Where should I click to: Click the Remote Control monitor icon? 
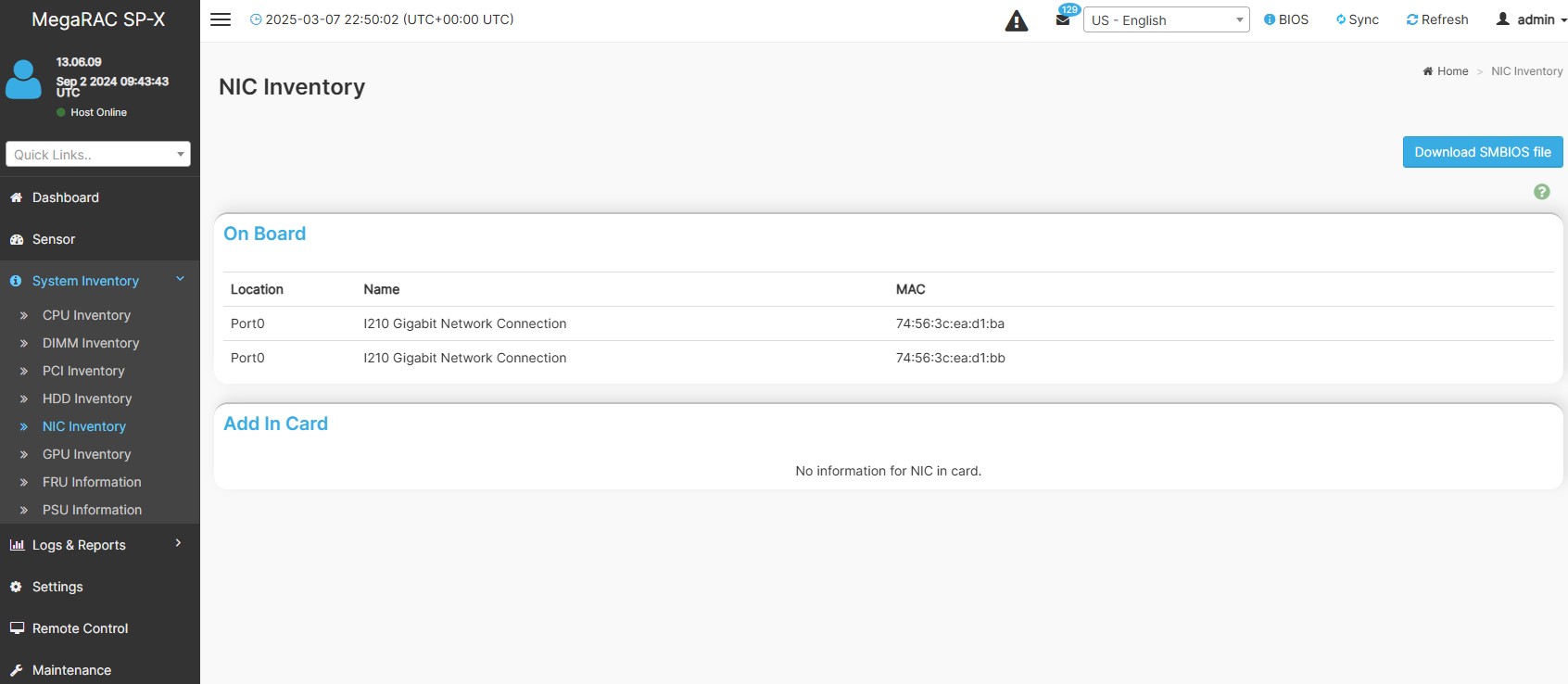click(17, 628)
